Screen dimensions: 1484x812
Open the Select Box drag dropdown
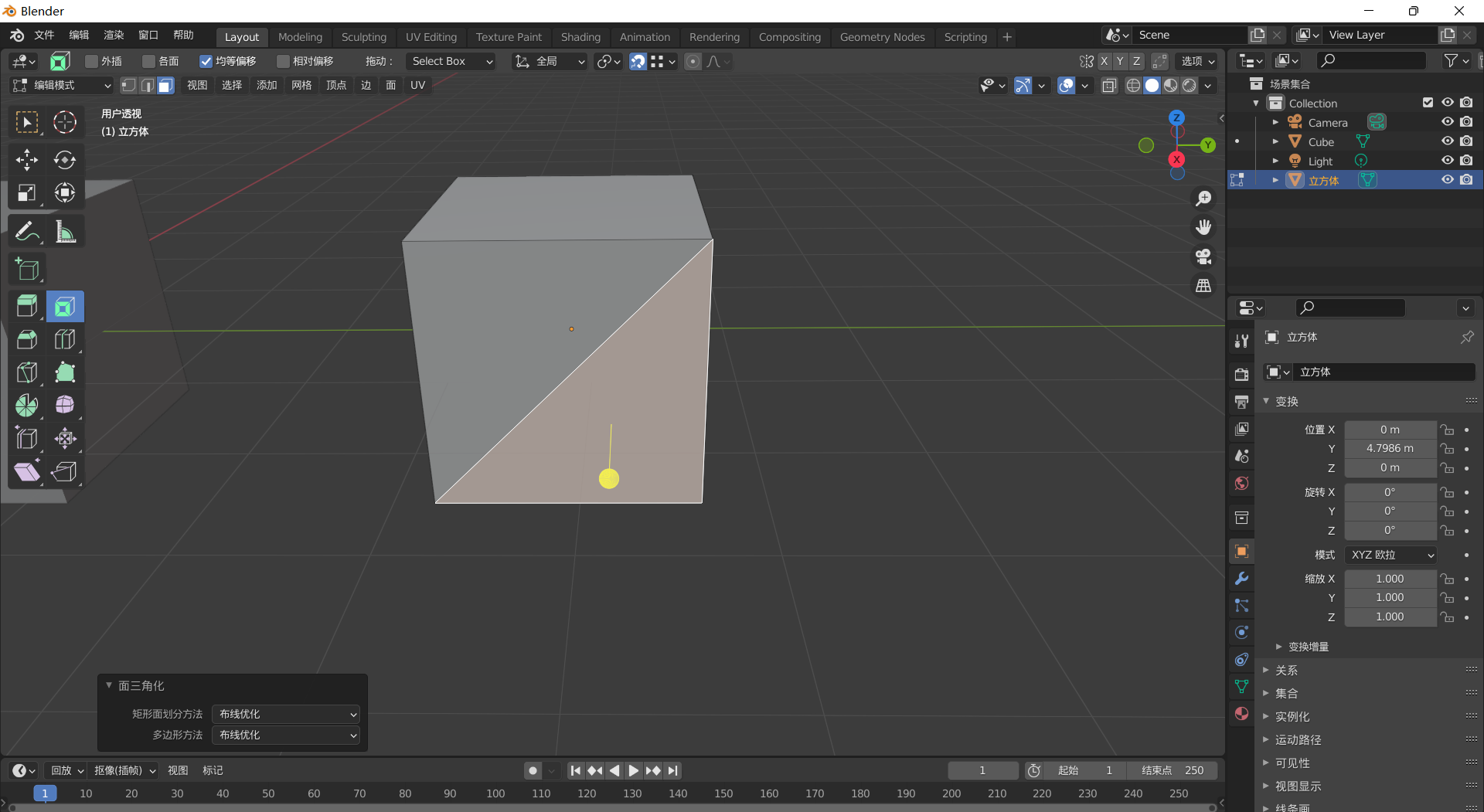451,61
